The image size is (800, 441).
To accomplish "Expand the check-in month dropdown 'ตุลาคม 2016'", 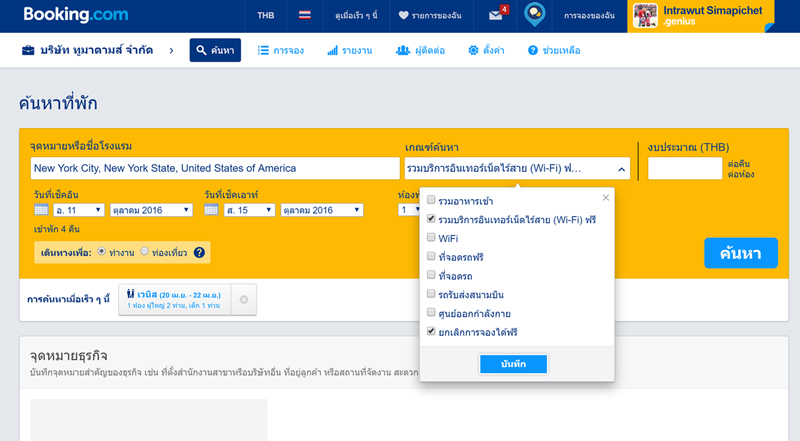I will point(152,210).
